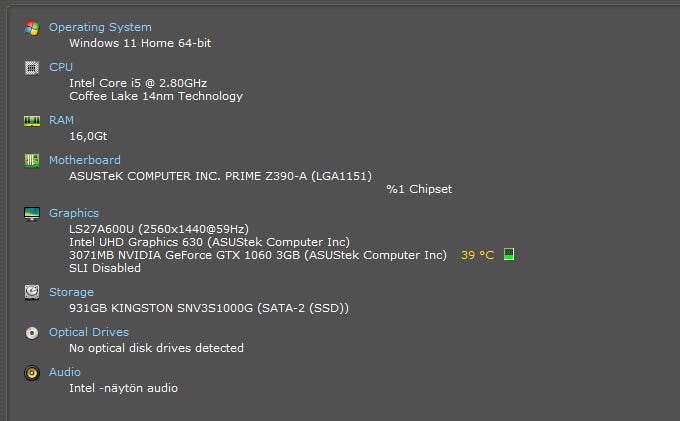Click the Audio speaker icon
680x421 pixels.
coord(32,373)
